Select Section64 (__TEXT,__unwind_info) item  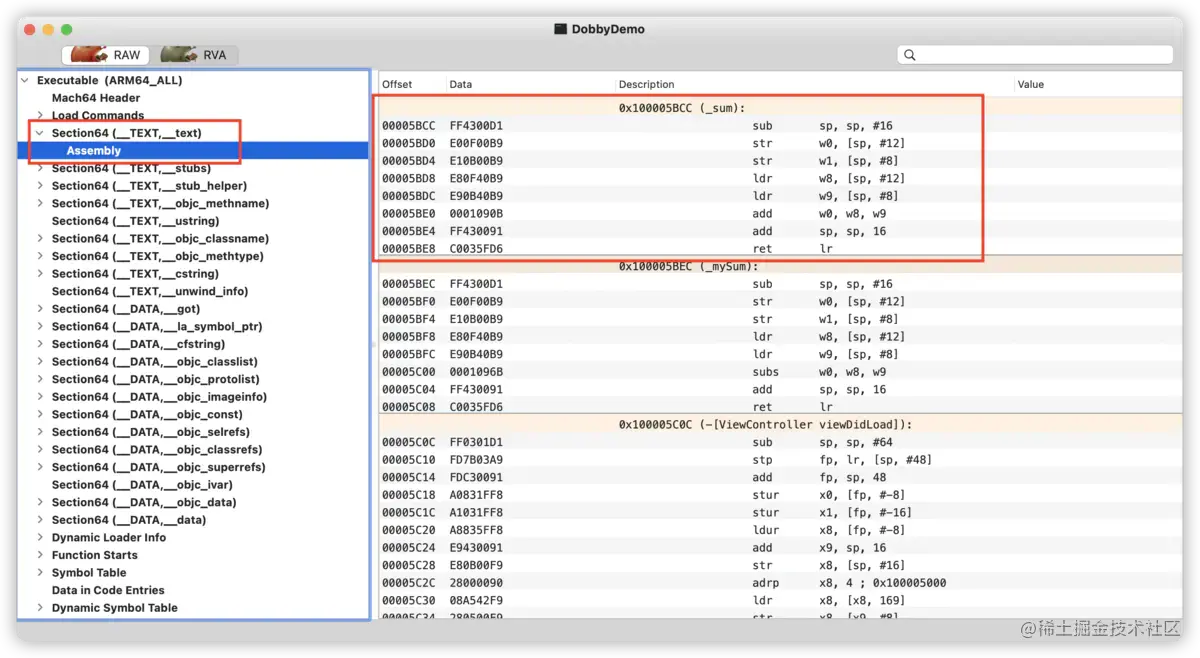click(x=150, y=292)
